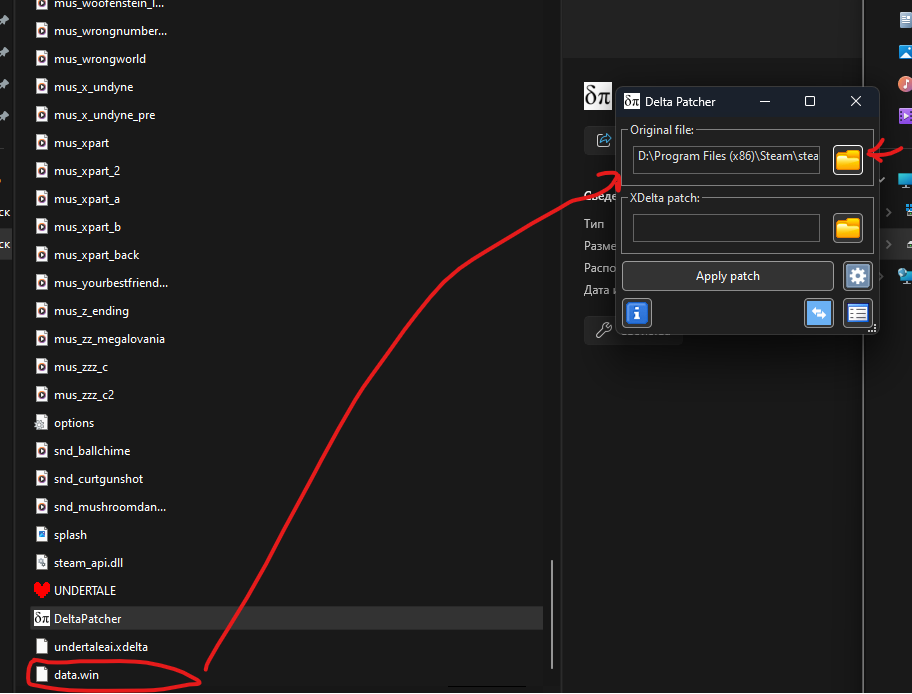Switch to create patch mode button
This screenshot has height=694, width=912.
tap(818, 314)
